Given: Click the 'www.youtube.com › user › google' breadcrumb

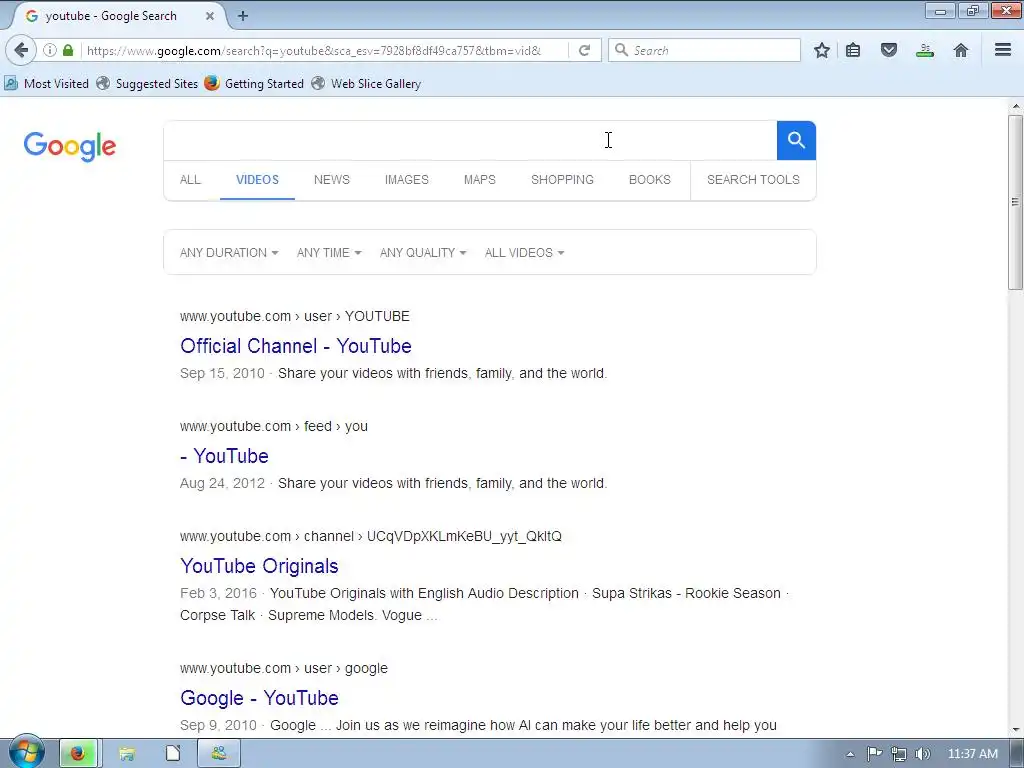Looking at the screenshot, I should [283, 668].
